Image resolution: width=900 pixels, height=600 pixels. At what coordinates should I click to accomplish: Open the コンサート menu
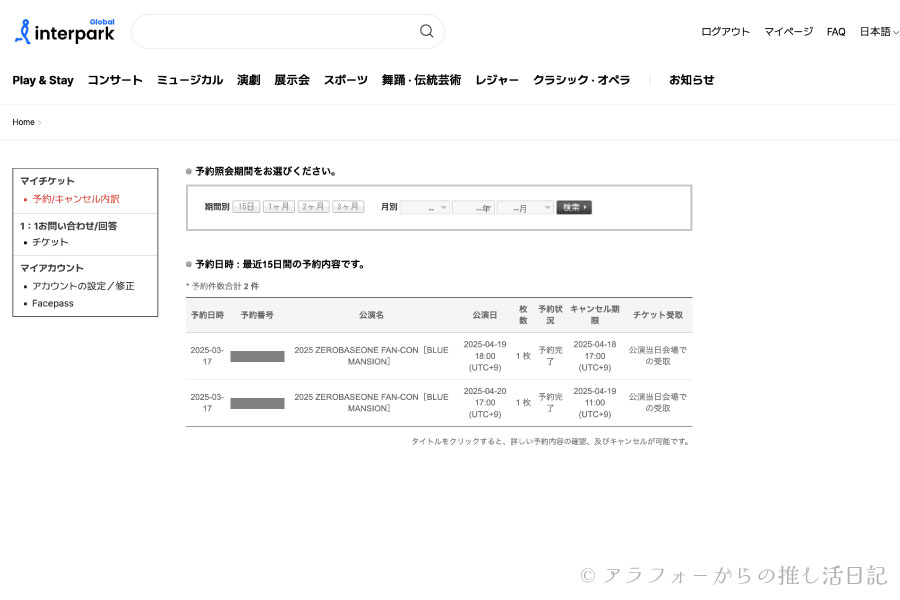point(115,80)
